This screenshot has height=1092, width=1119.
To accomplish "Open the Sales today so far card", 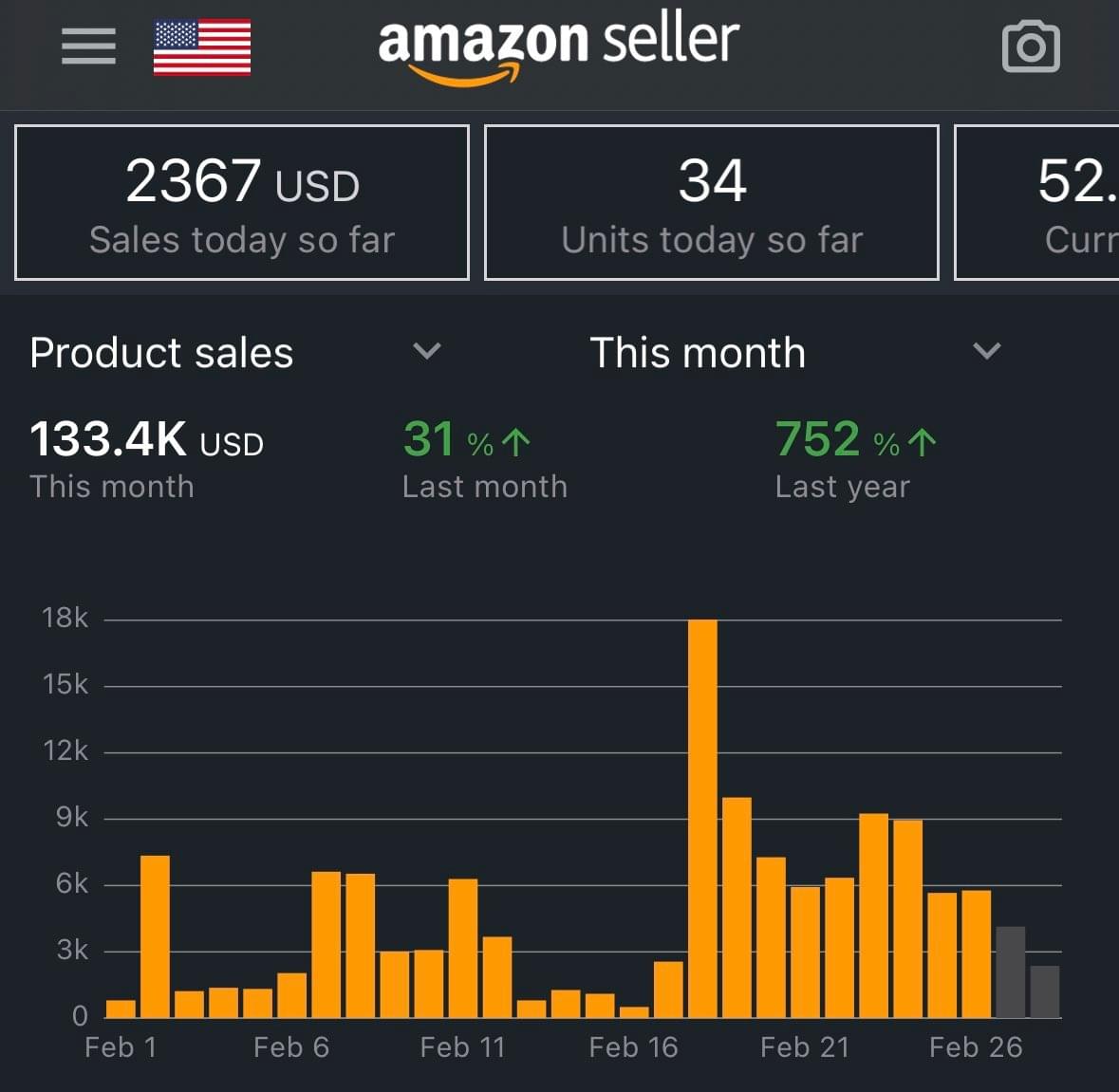I will point(242,203).
